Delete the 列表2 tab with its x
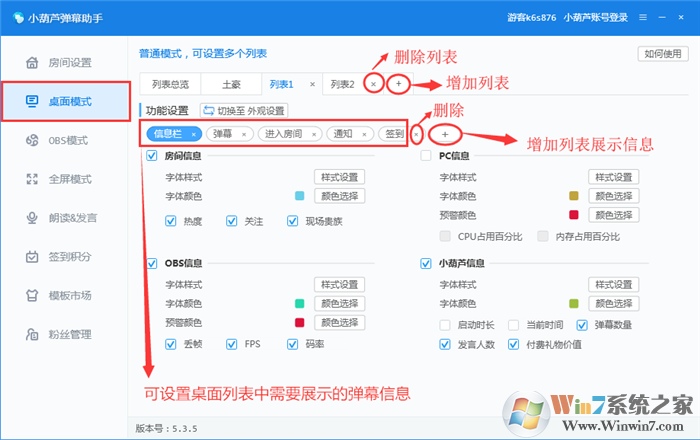Screen dimensions: 700x440 [x=373, y=84]
